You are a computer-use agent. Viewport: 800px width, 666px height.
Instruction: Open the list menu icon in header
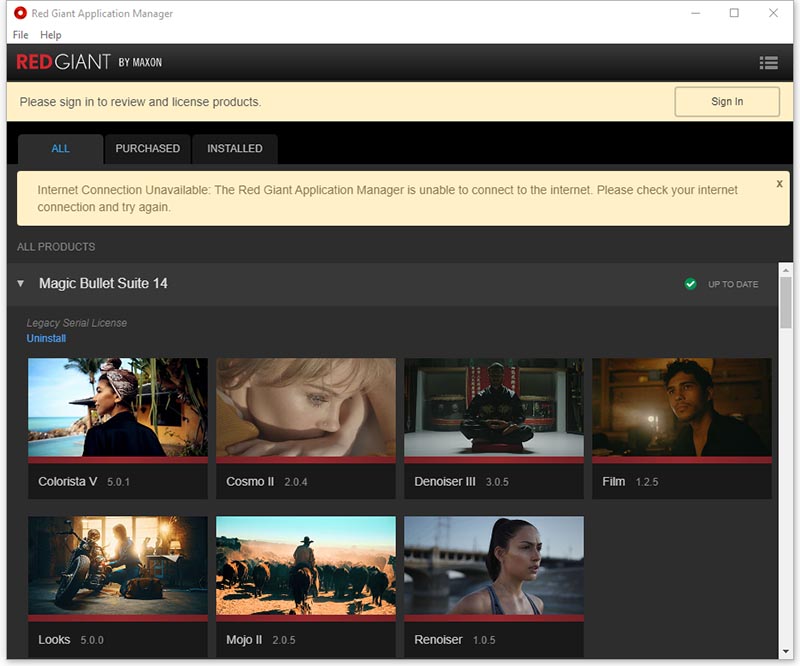(768, 63)
